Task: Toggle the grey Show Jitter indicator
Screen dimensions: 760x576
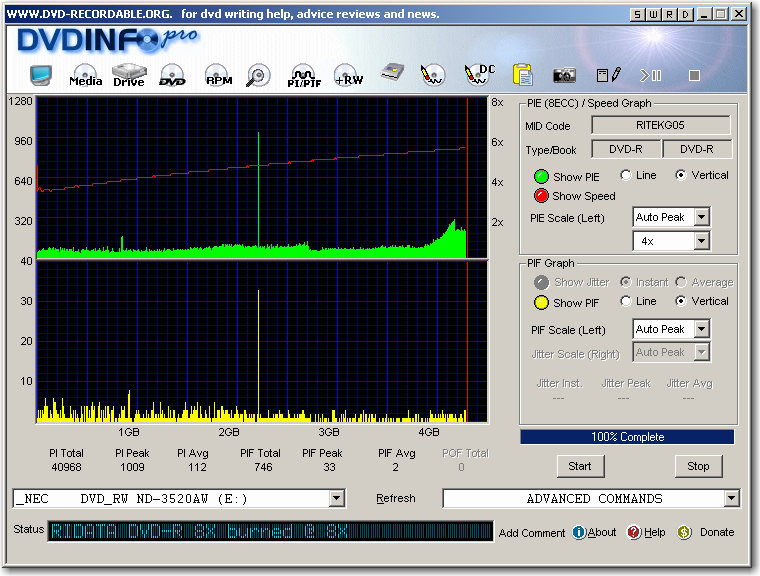Action: (541, 282)
